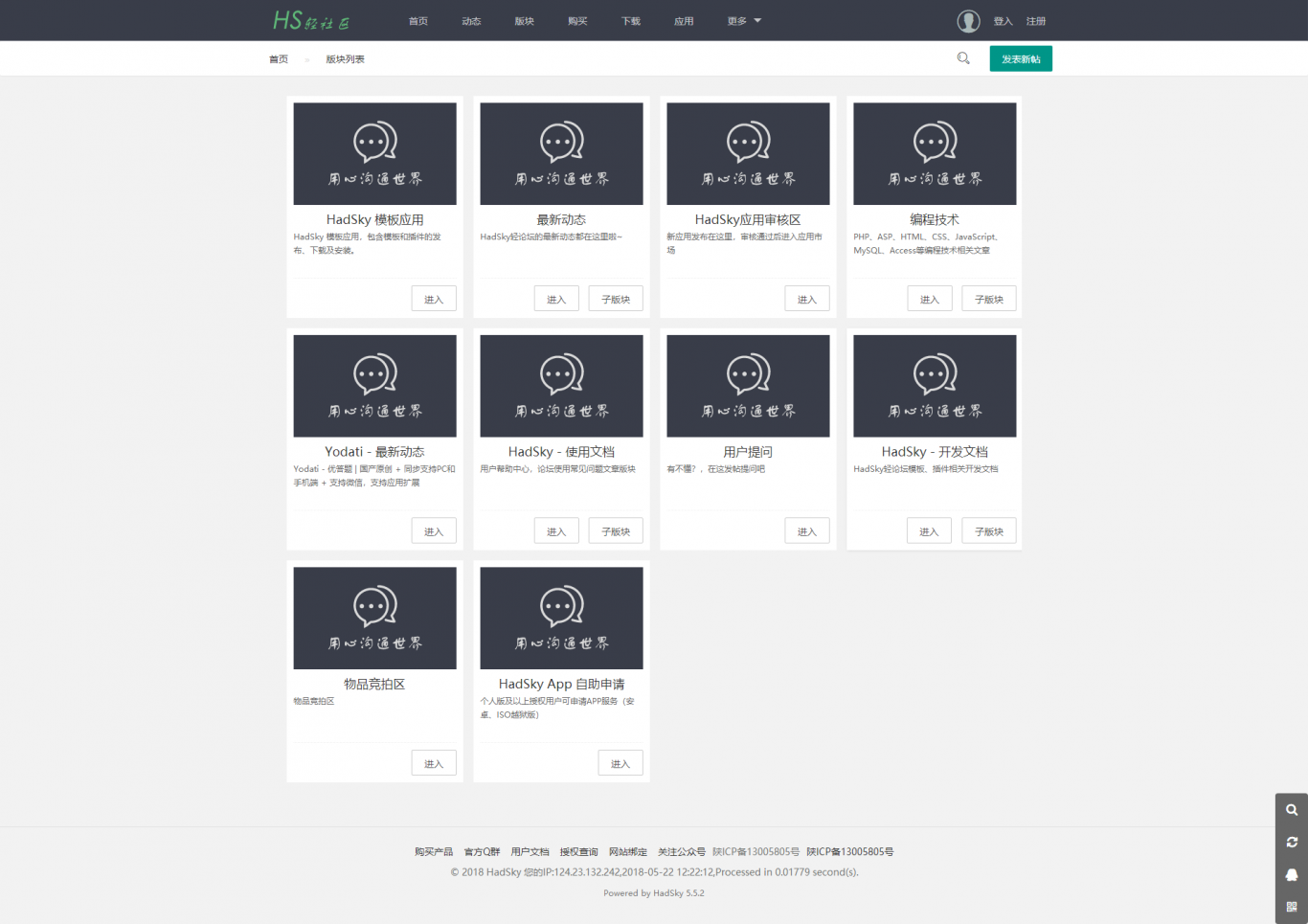Click the 注册 register link

(x=1036, y=21)
